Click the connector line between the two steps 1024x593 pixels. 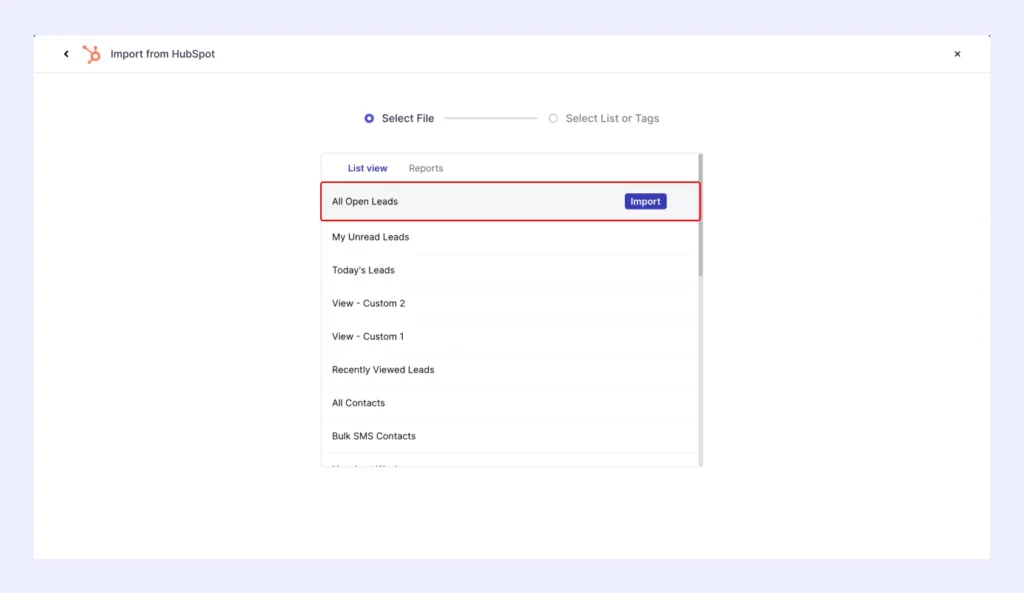pyautogui.click(x=490, y=118)
